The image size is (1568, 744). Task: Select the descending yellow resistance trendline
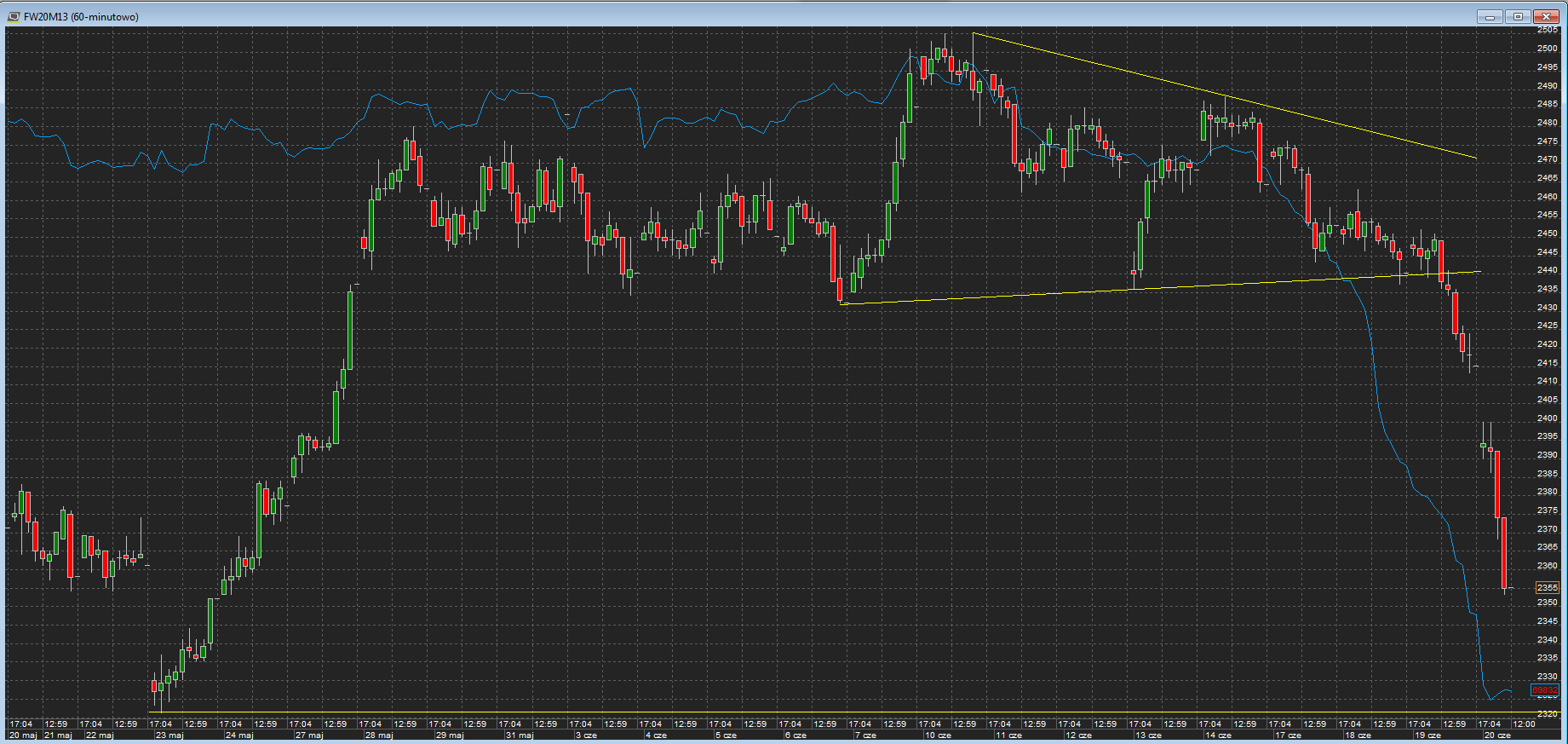[1225, 95]
